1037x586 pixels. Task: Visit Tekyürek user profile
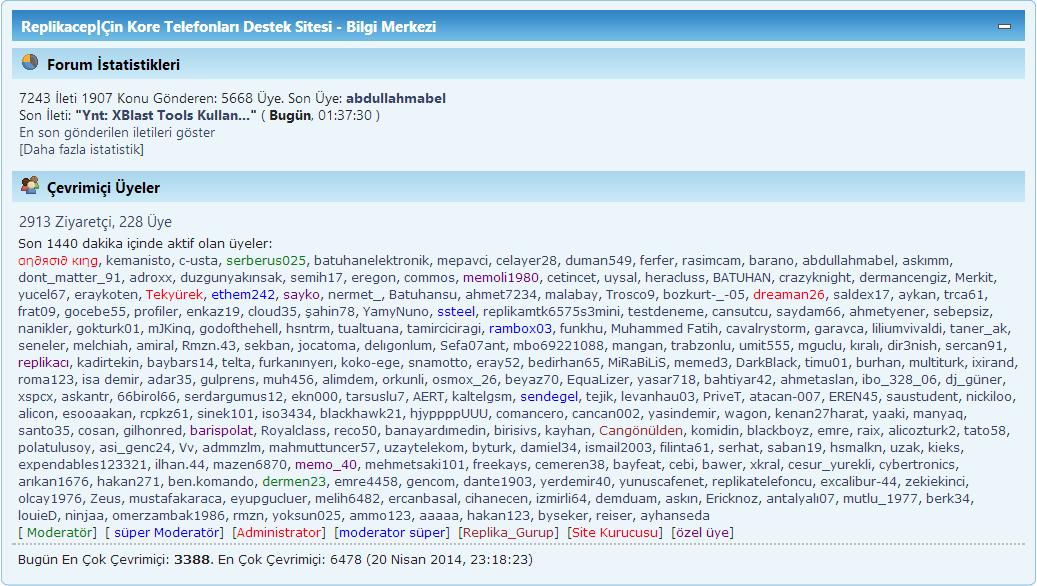point(174,294)
